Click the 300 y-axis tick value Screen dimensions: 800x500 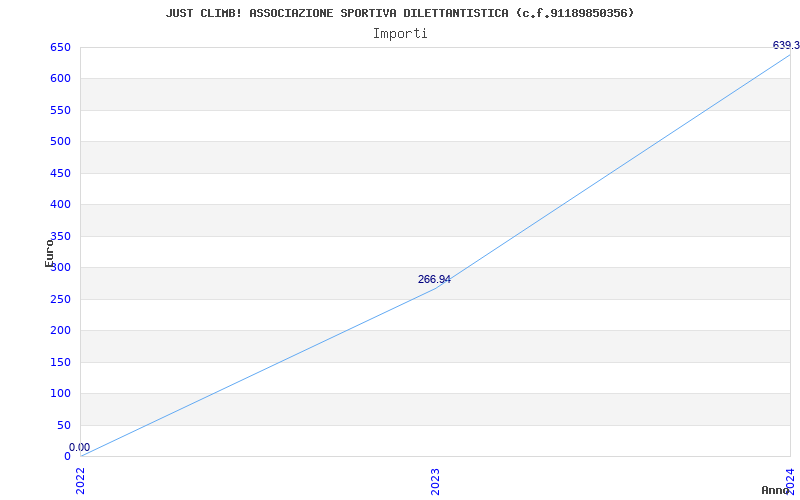tap(60, 267)
